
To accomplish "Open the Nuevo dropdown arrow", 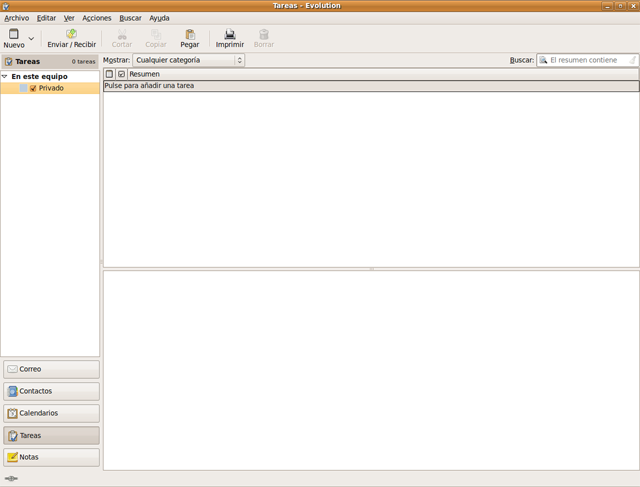I will 31,39.
